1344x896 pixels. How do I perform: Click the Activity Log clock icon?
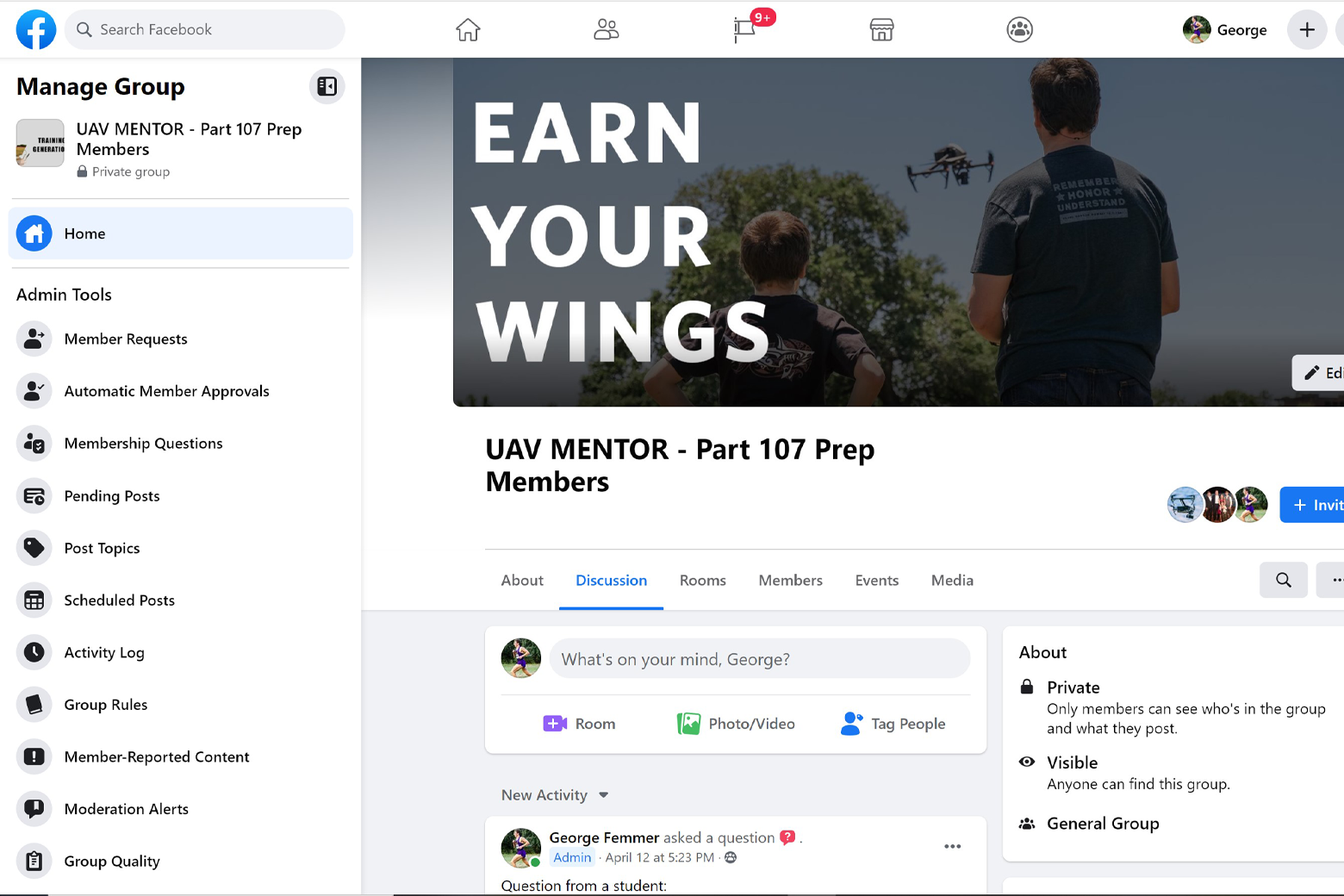point(34,652)
